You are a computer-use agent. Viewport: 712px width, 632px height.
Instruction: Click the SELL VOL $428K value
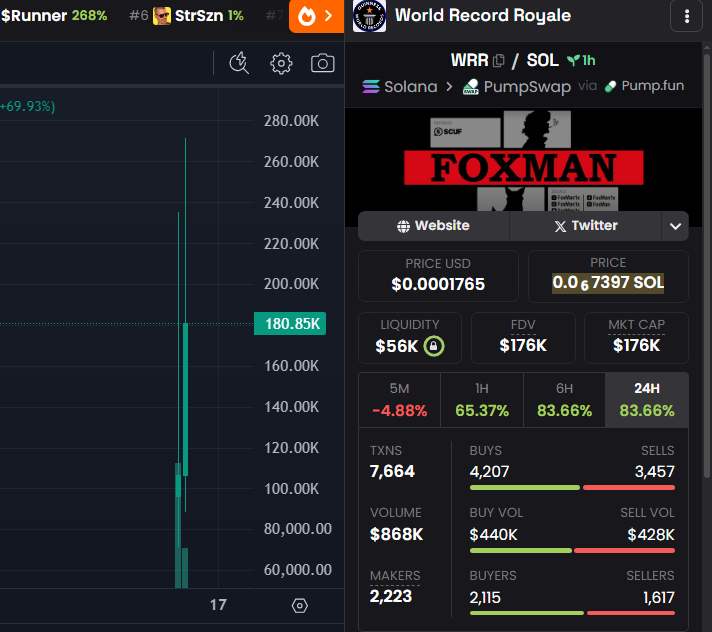[x=651, y=534]
